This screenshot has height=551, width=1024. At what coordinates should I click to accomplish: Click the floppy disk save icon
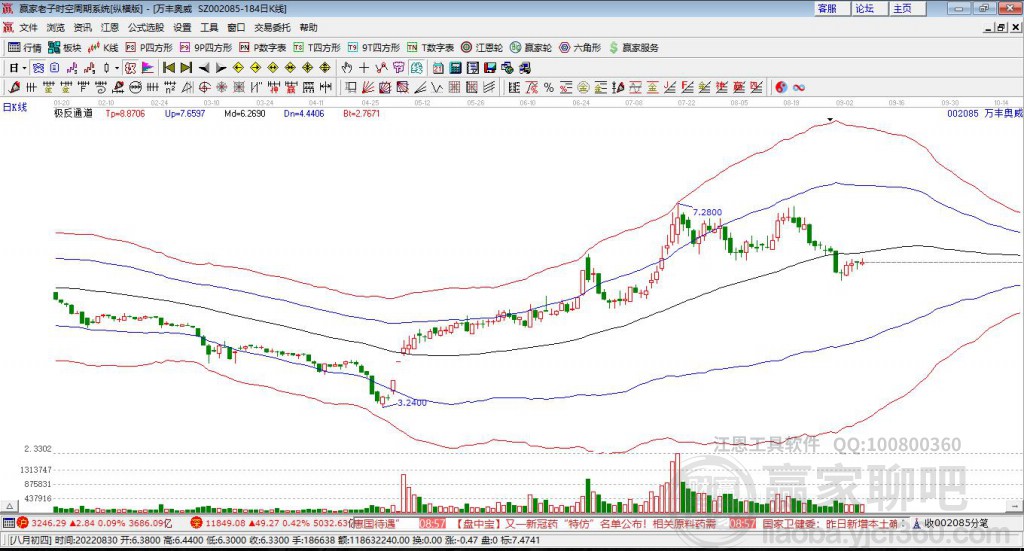click(490, 68)
